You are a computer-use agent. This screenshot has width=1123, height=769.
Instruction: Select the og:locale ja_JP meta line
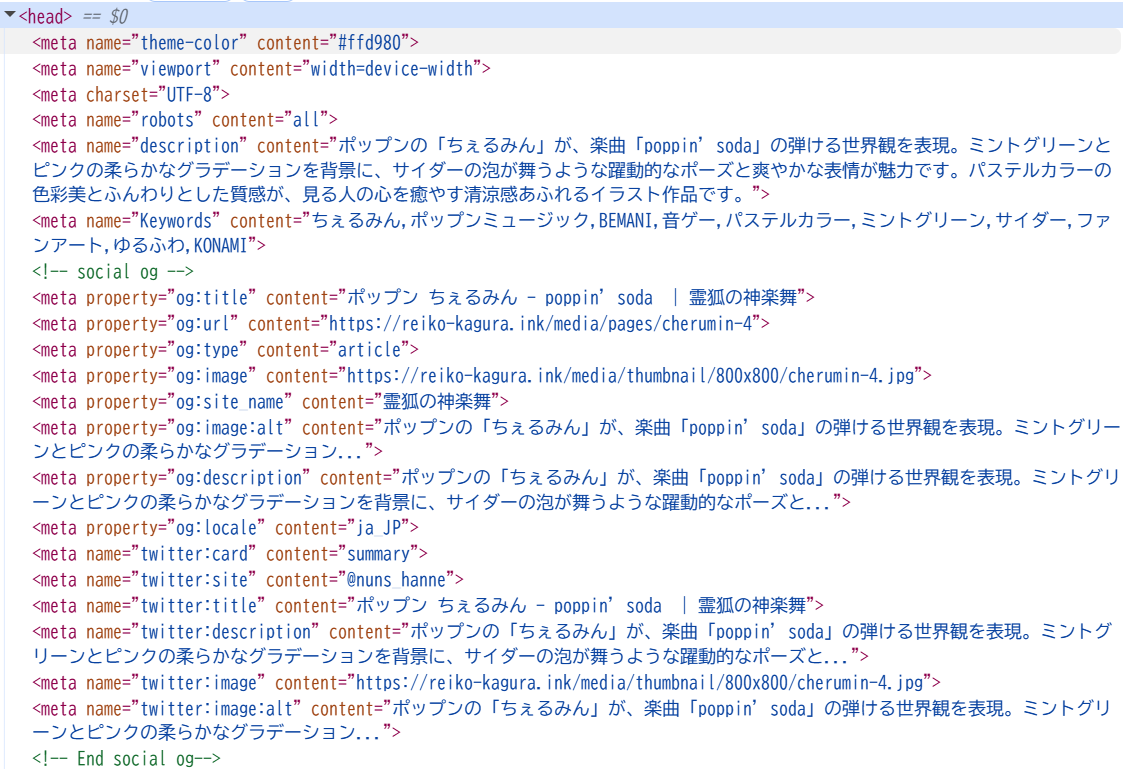click(x=226, y=528)
